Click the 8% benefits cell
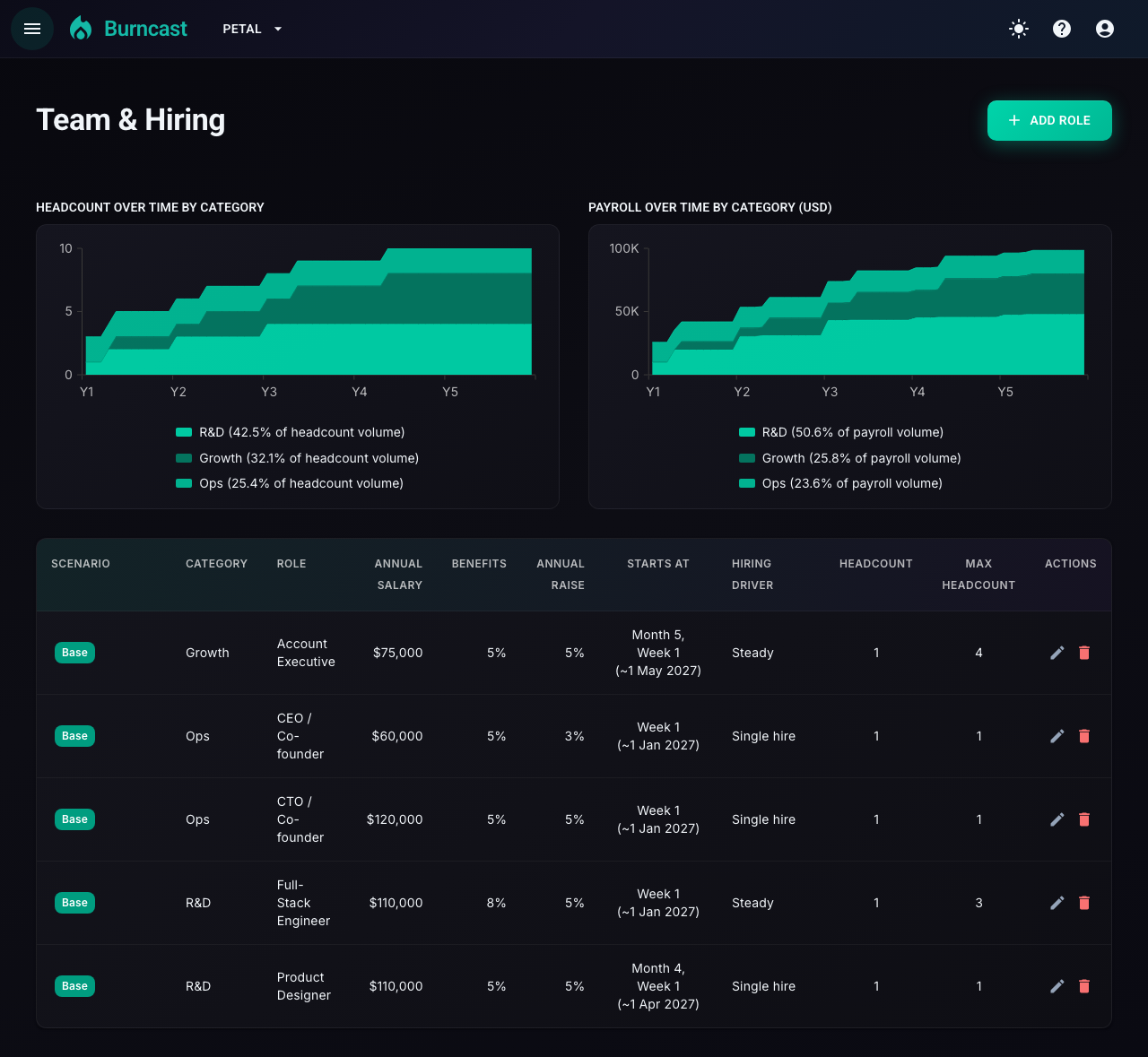The height and width of the screenshot is (1057, 1148). [497, 903]
